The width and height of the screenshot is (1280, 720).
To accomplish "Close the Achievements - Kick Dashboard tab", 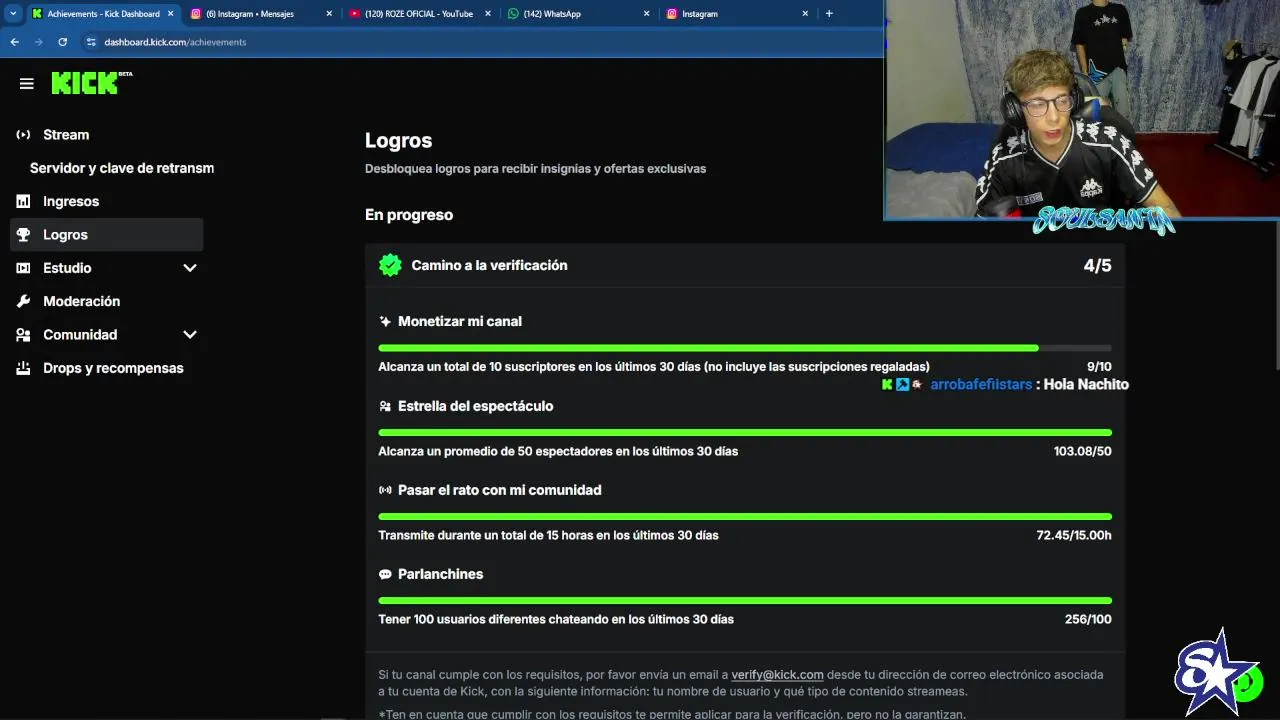I will [170, 14].
